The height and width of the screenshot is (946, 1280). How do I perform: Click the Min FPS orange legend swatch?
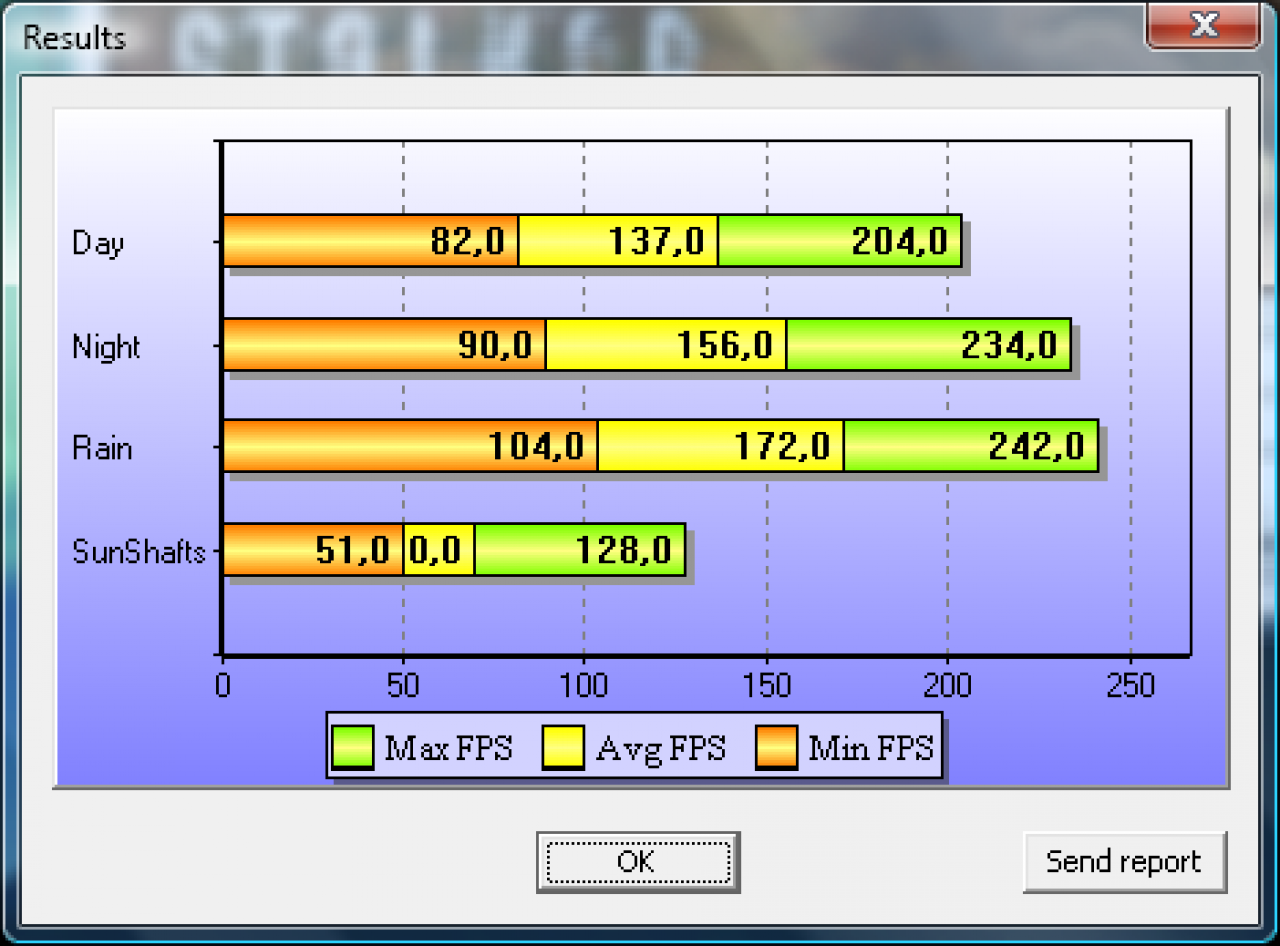[x=775, y=748]
